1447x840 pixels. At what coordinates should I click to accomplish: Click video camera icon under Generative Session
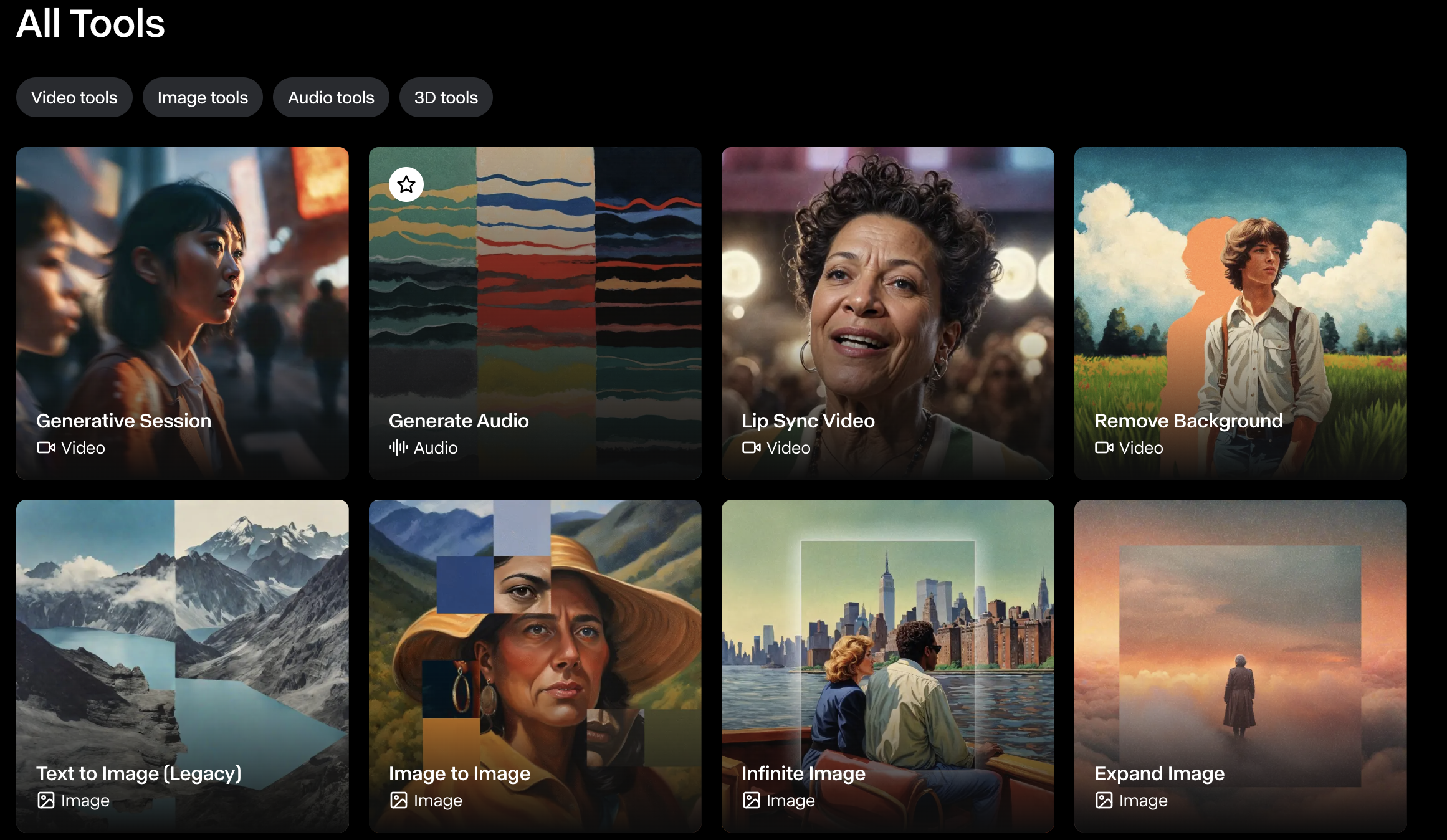(x=45, y=447)
